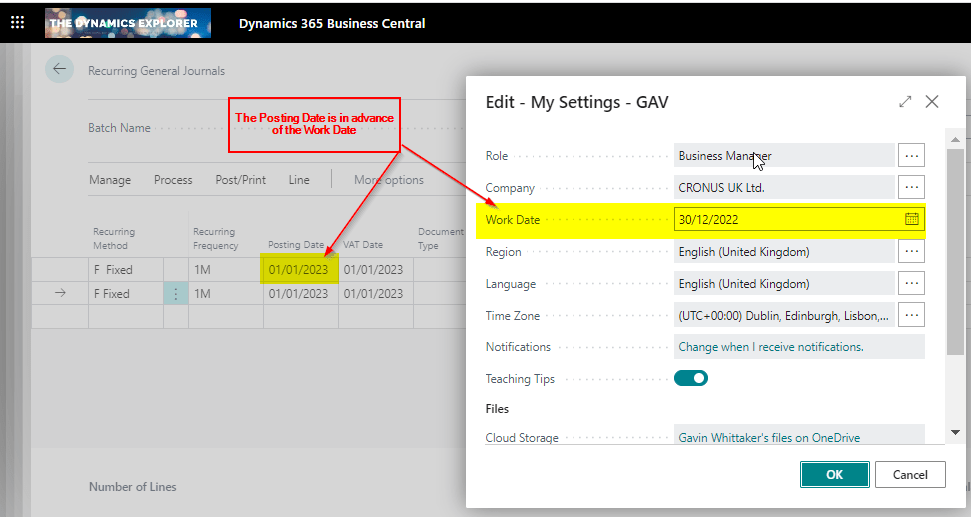Image resolution: width=971 pixels, height=517 pixels.
Task: Open the Region selection ellipsis
Action: tap(911, 251)
